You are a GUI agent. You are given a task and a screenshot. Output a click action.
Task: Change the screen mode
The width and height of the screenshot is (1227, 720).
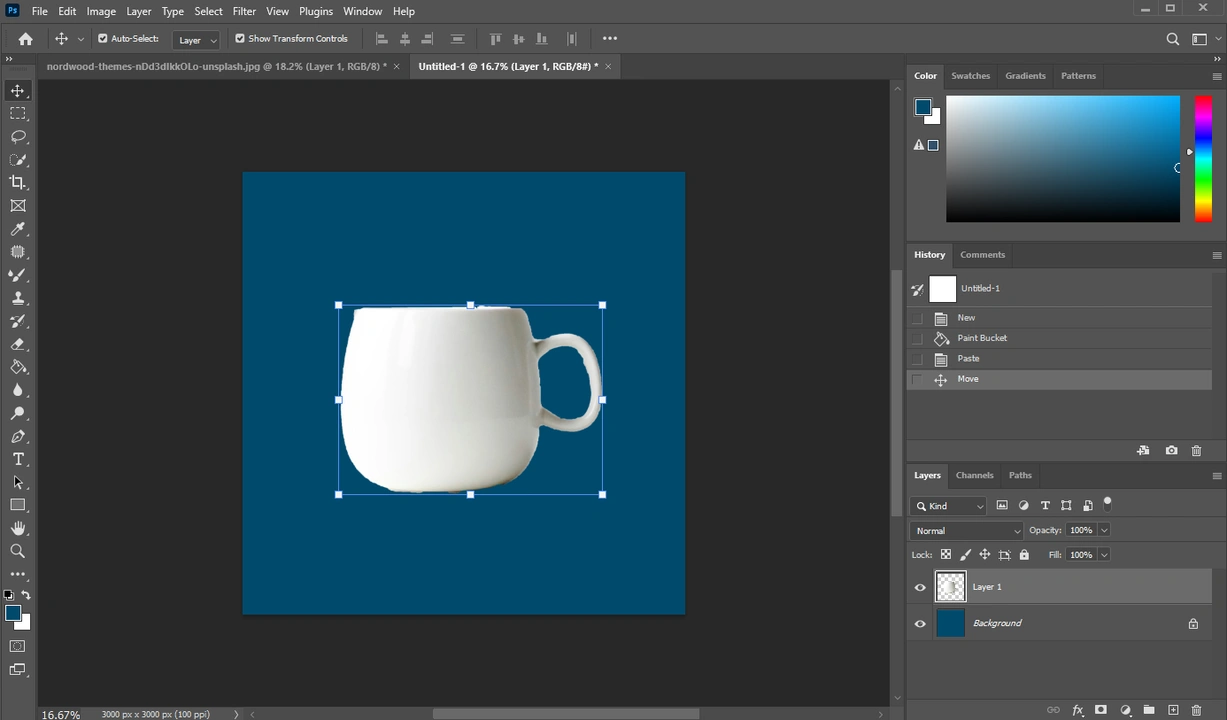point(18,670)
